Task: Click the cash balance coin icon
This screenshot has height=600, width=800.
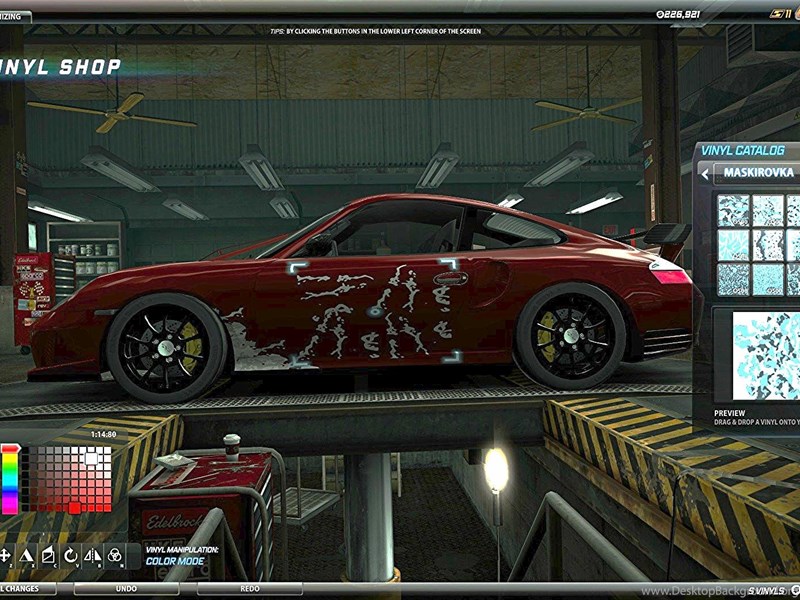Action: click(x=659, y=15)
